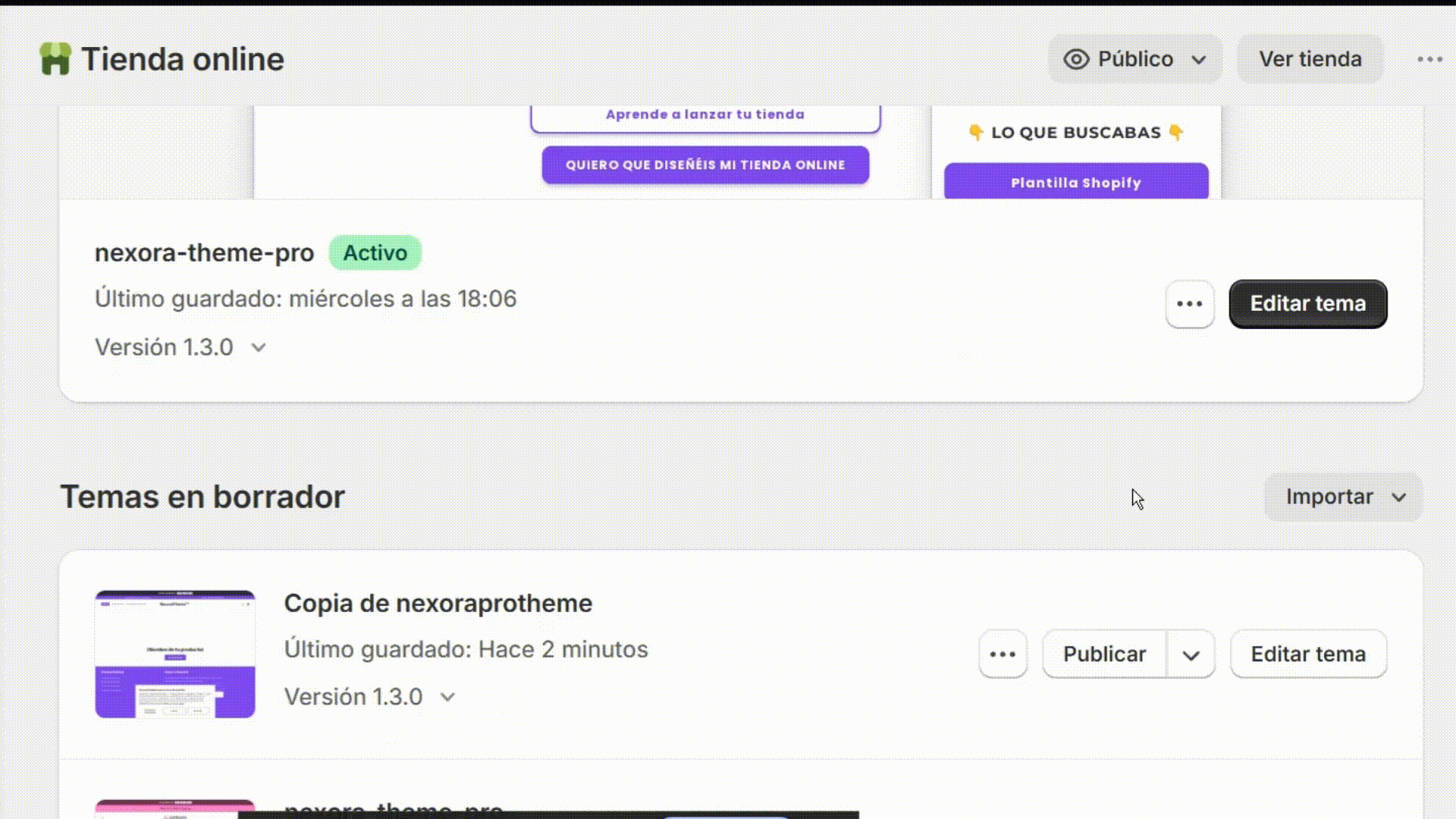Click the green store logo icon
This screenshot has width=1456, height=819.
[x=55, y=59]
